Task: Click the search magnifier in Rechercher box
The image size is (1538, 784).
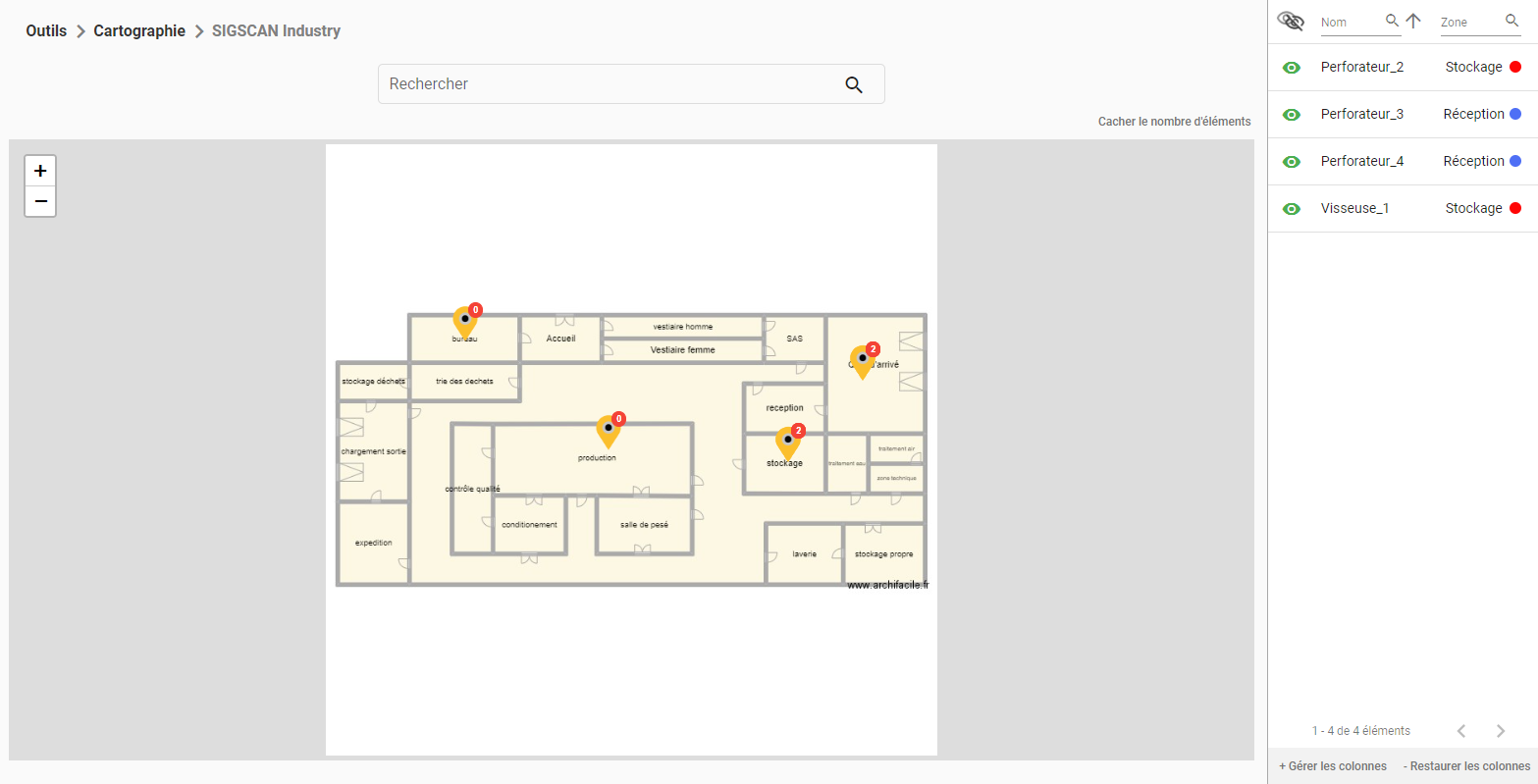Action: pos(854,85)
